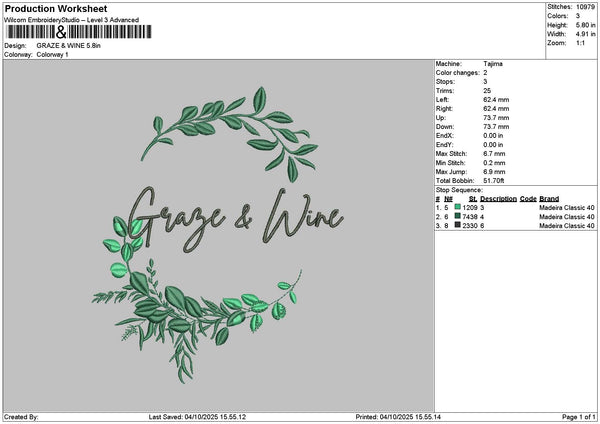Image resolution: width=600 pixels, height=424 pixels.
Task: Click the Total Bobbin value 51.70ft
Action: pyautogui.click(x=493, y=181)
